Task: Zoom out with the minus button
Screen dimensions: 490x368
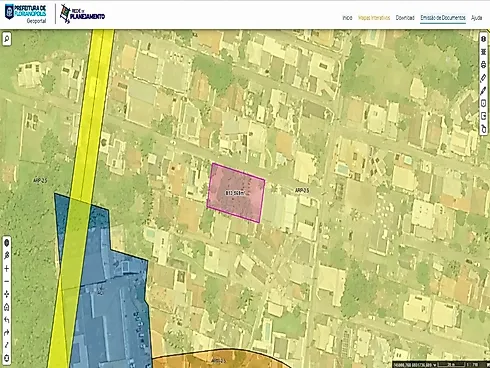Action: click(x=6, y=281)
